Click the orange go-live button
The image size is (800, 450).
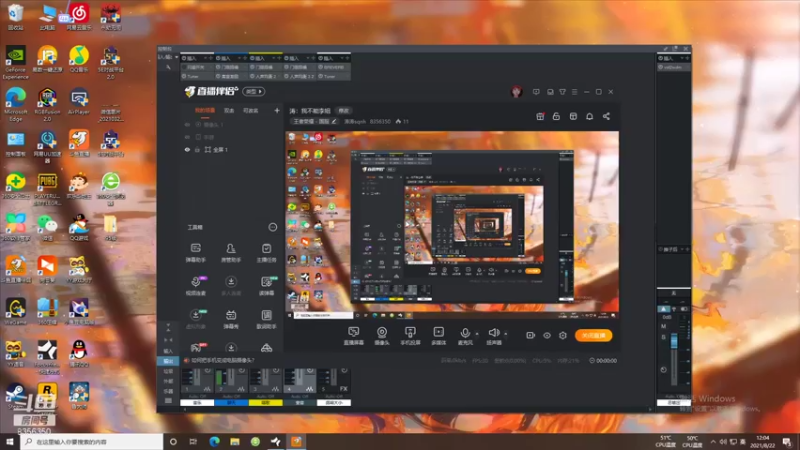click(593, 335)
